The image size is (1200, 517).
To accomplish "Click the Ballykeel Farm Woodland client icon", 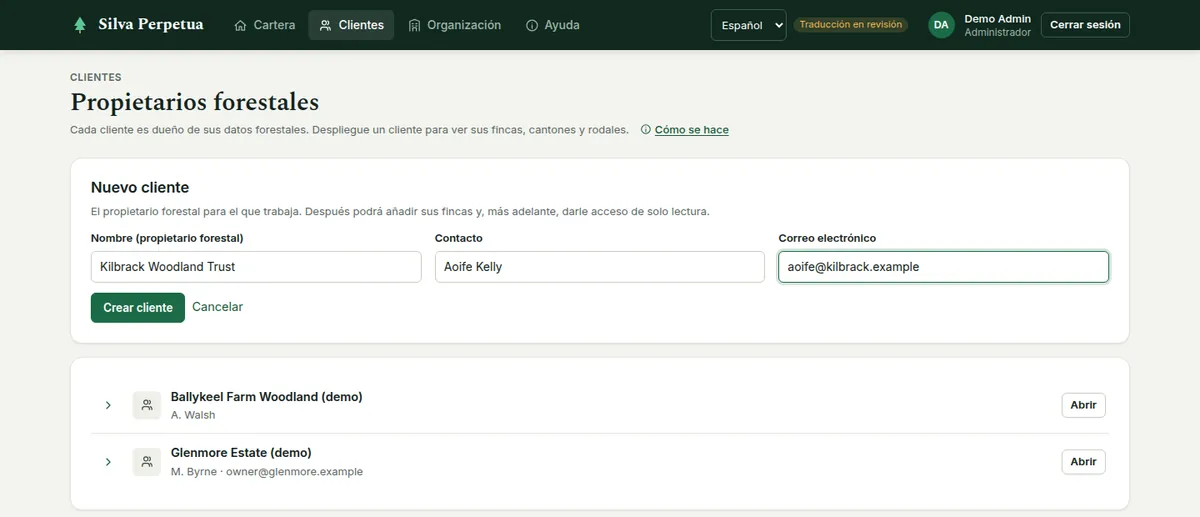I will pos(147,405).
